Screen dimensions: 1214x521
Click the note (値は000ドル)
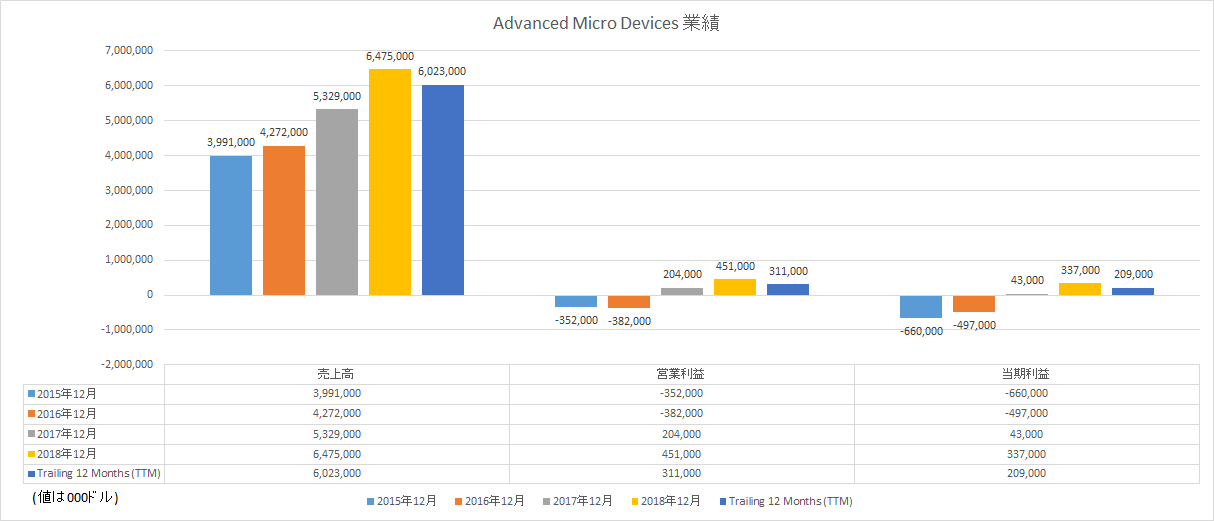click(75, 497)
